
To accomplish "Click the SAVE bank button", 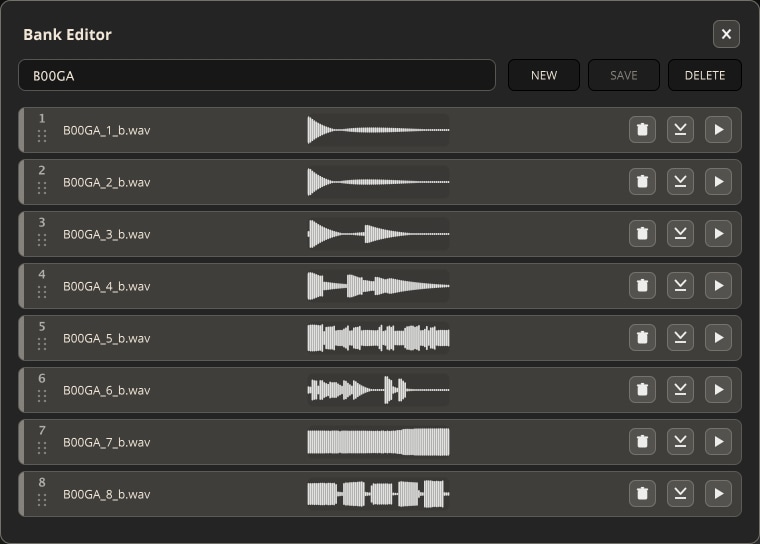I will [624, 75].
